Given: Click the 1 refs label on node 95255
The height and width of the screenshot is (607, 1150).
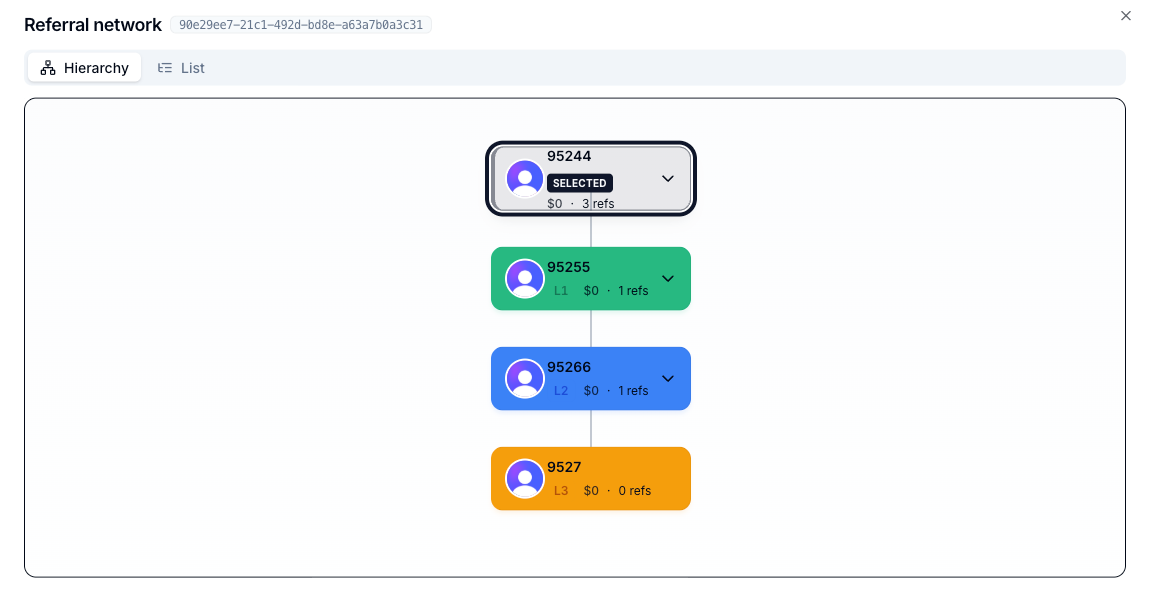Looking at the screenshot, I should coord(632,290).
